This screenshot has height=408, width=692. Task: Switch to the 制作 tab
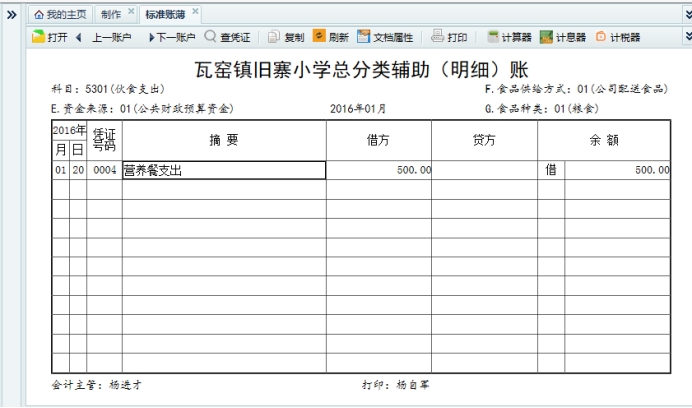[111, 14]
